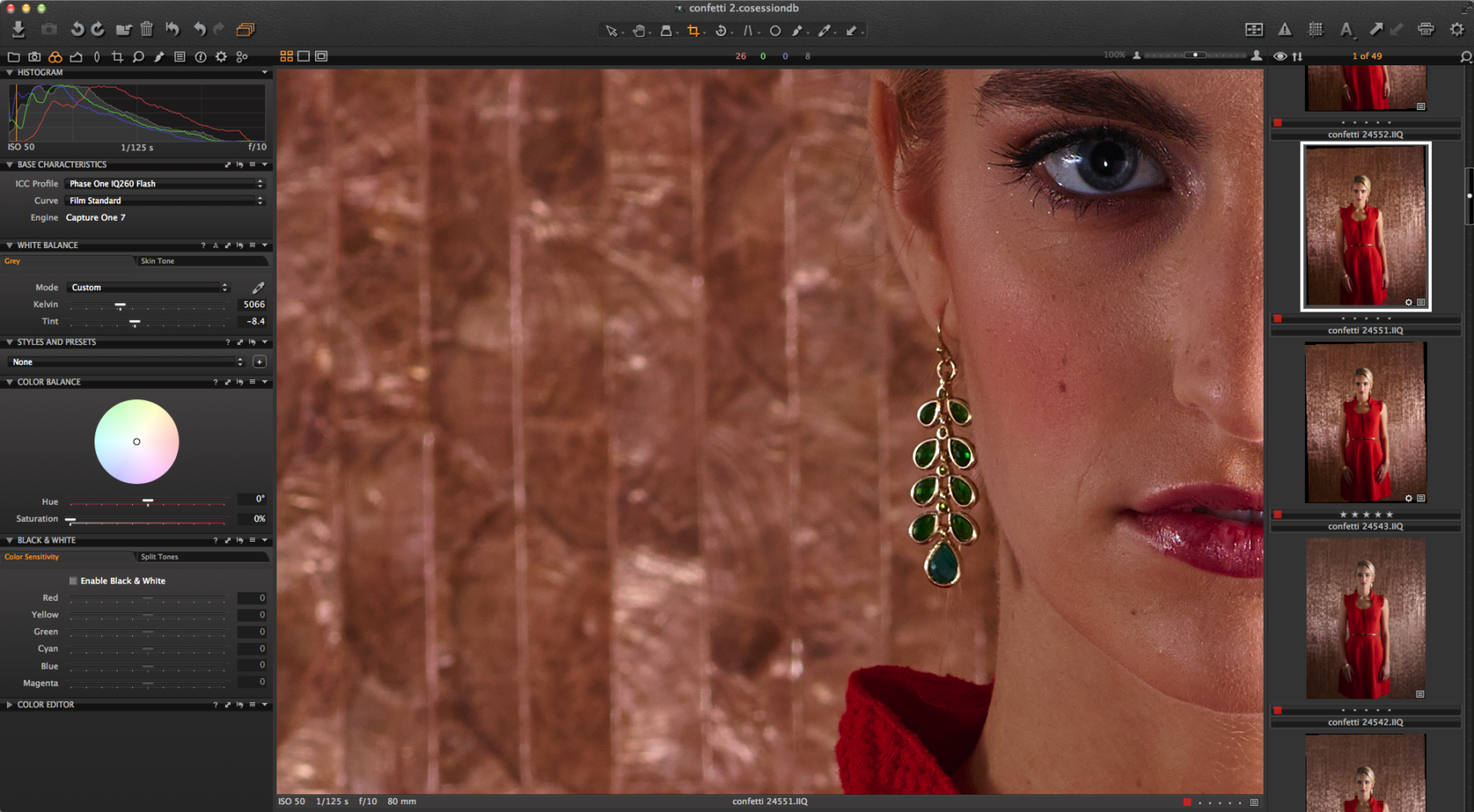The width and height of the screenshot is (1474, 812).
Task: Toggle multi-image view in the viewer toolbar
Action: coord(286,56)
